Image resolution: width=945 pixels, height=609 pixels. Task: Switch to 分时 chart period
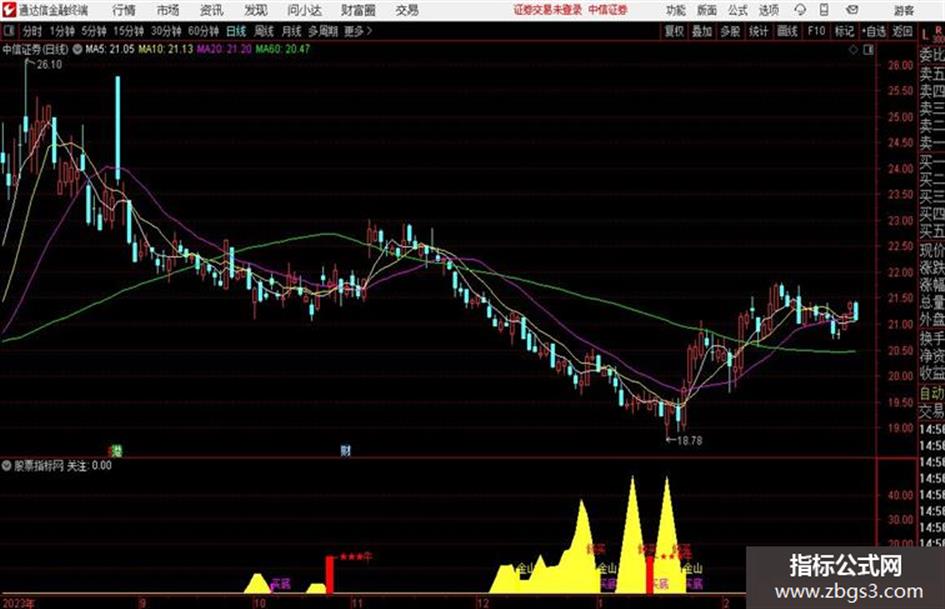pyautogui.click(x=33, y=31)
